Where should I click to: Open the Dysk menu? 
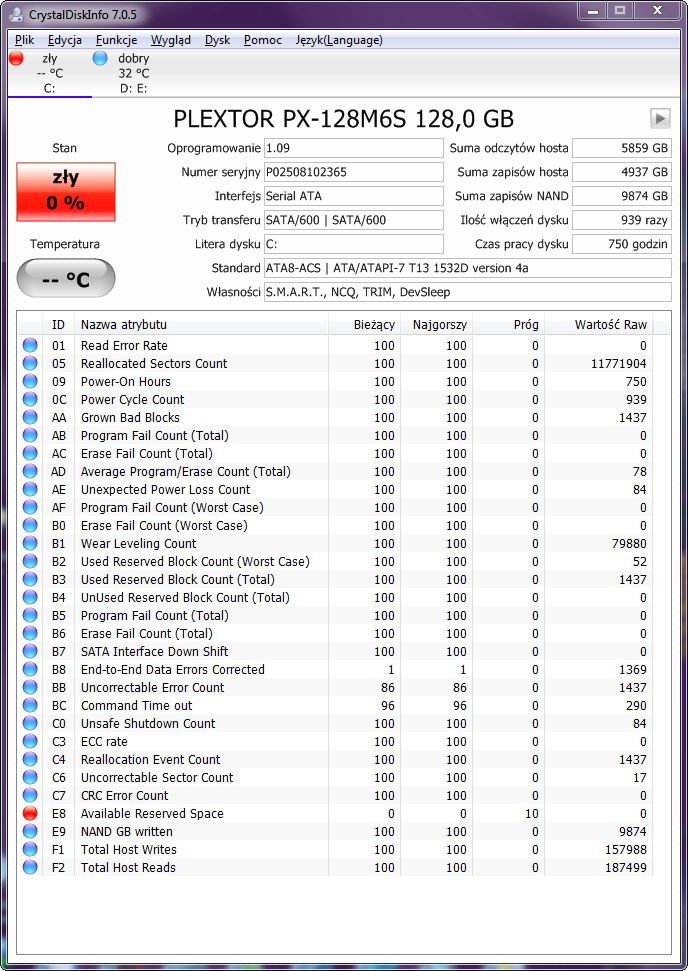(217, 40)
